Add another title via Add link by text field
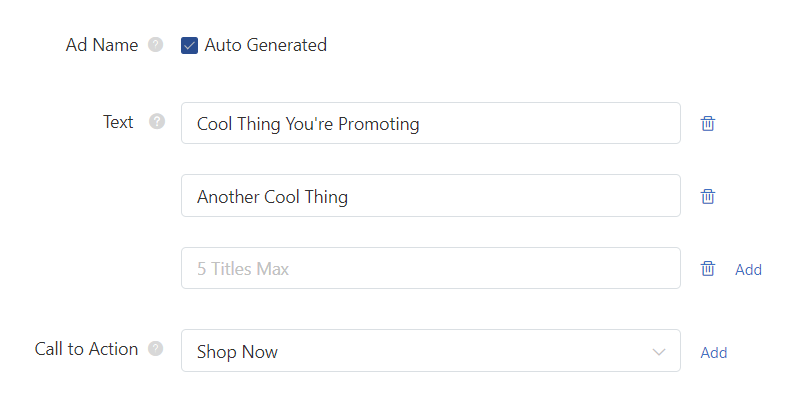The width and height of the screenshot is (800, 414). click(x=748, y=270)
